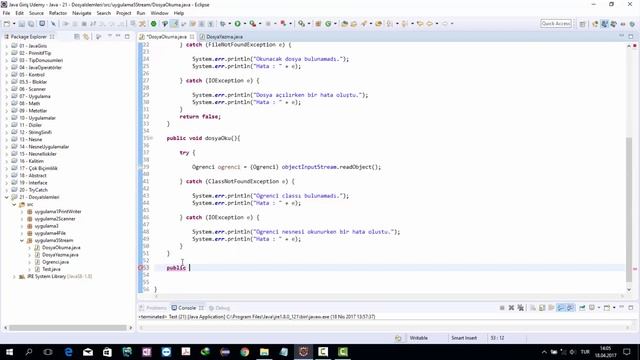The image size is (640, 360).
Task: Click Collapse All in Package Explorer
Action: pos(77,37)
